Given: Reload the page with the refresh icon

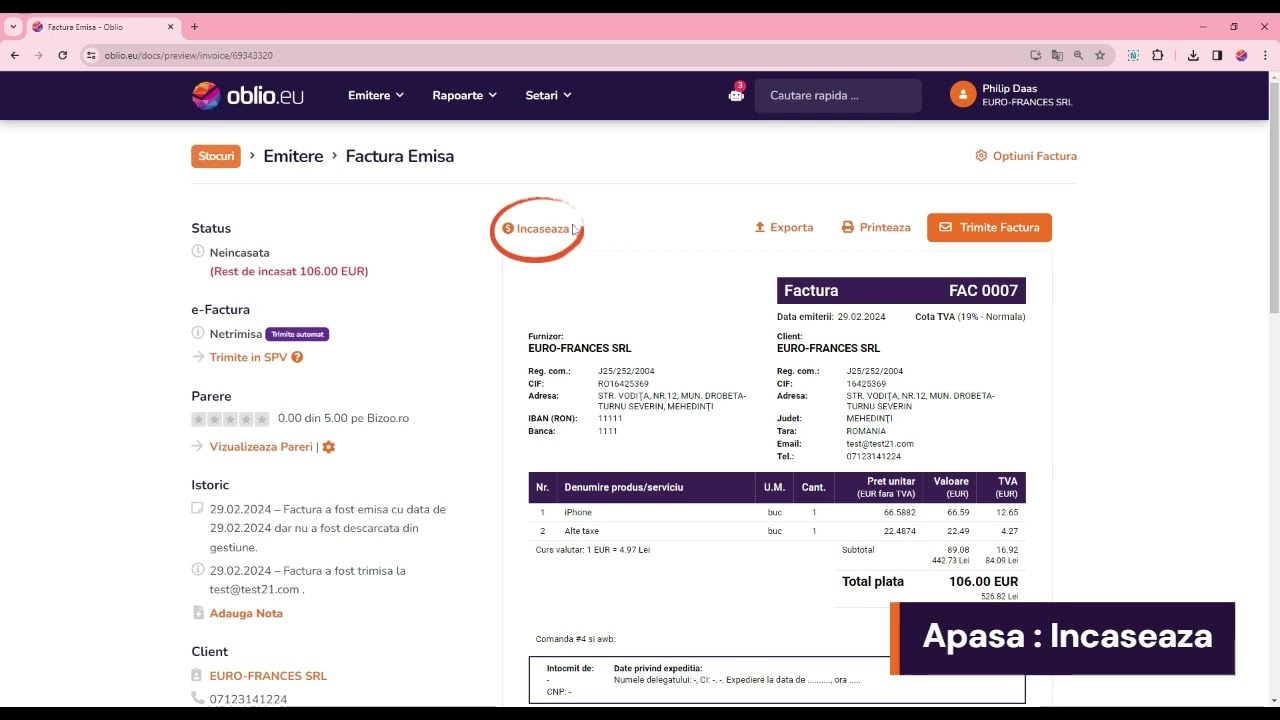Looking at the screenshot, I should 62,55.
